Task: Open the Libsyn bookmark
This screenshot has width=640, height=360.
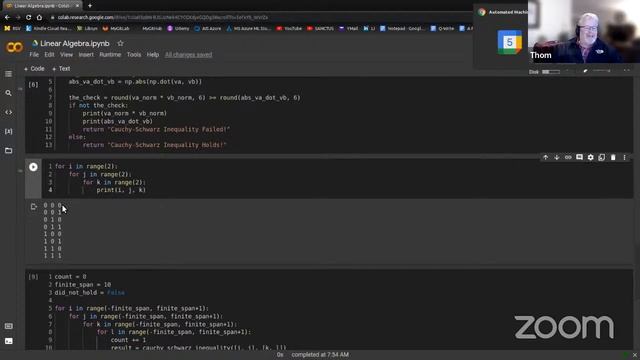Action: (87, 29)
